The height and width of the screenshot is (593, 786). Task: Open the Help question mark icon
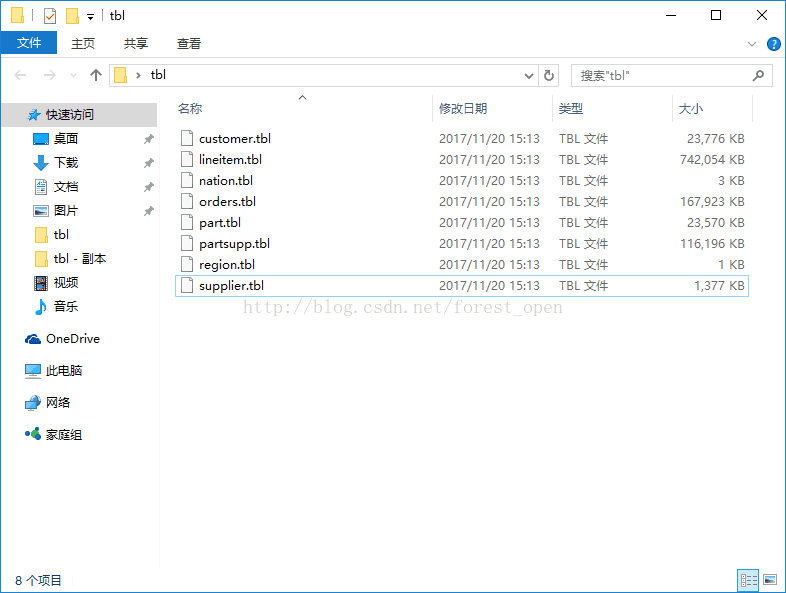click(x=773, y=44)
